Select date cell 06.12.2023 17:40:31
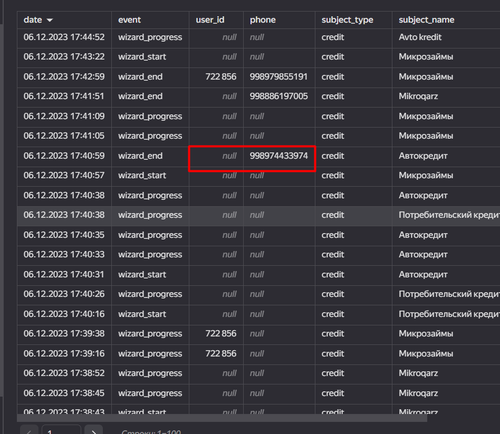The image size is (500, 434). click(x=64, y=275)
